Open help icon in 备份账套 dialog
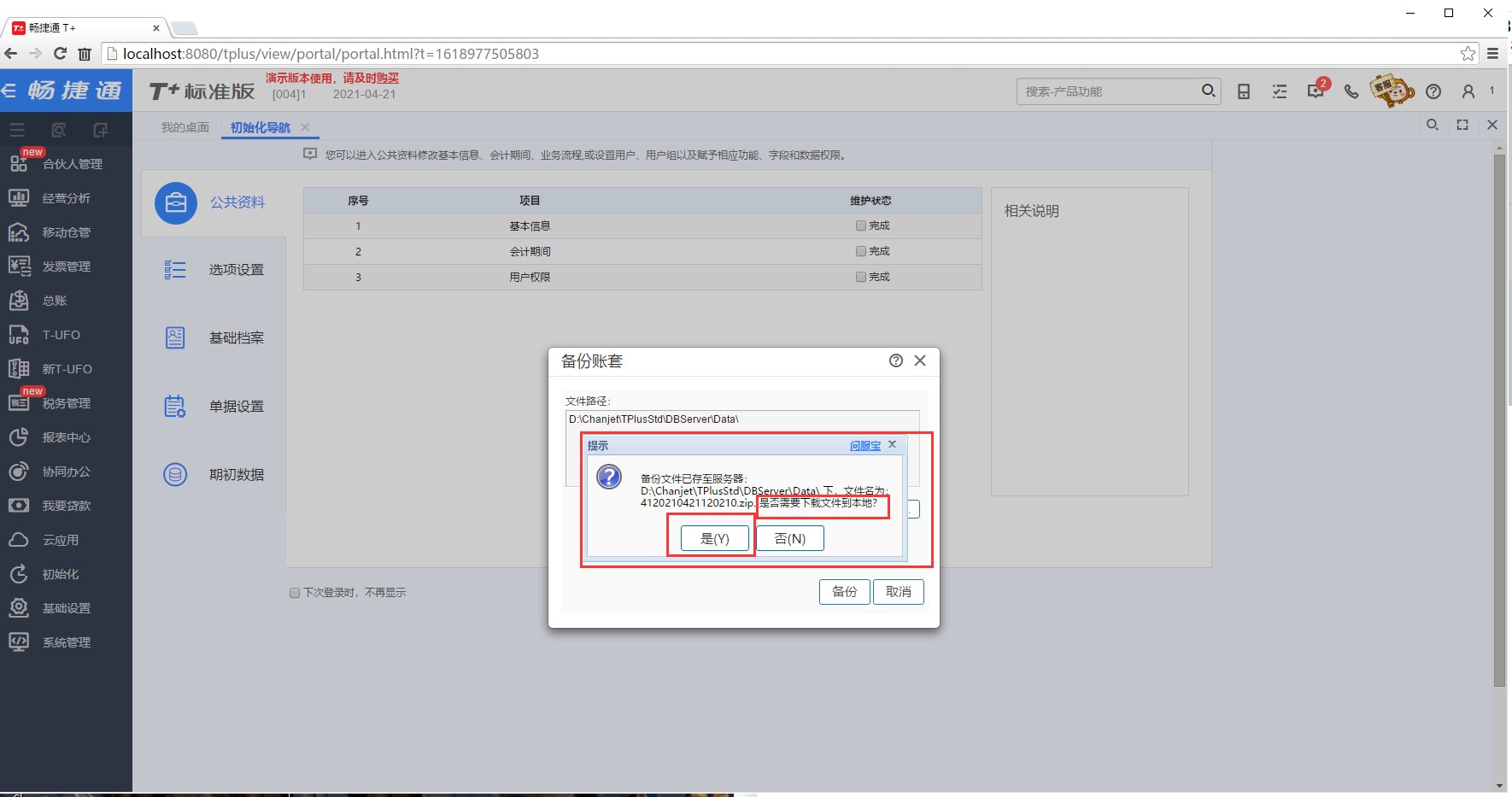The width and height of the screenshot is (1512, 797). coord(895,360)
